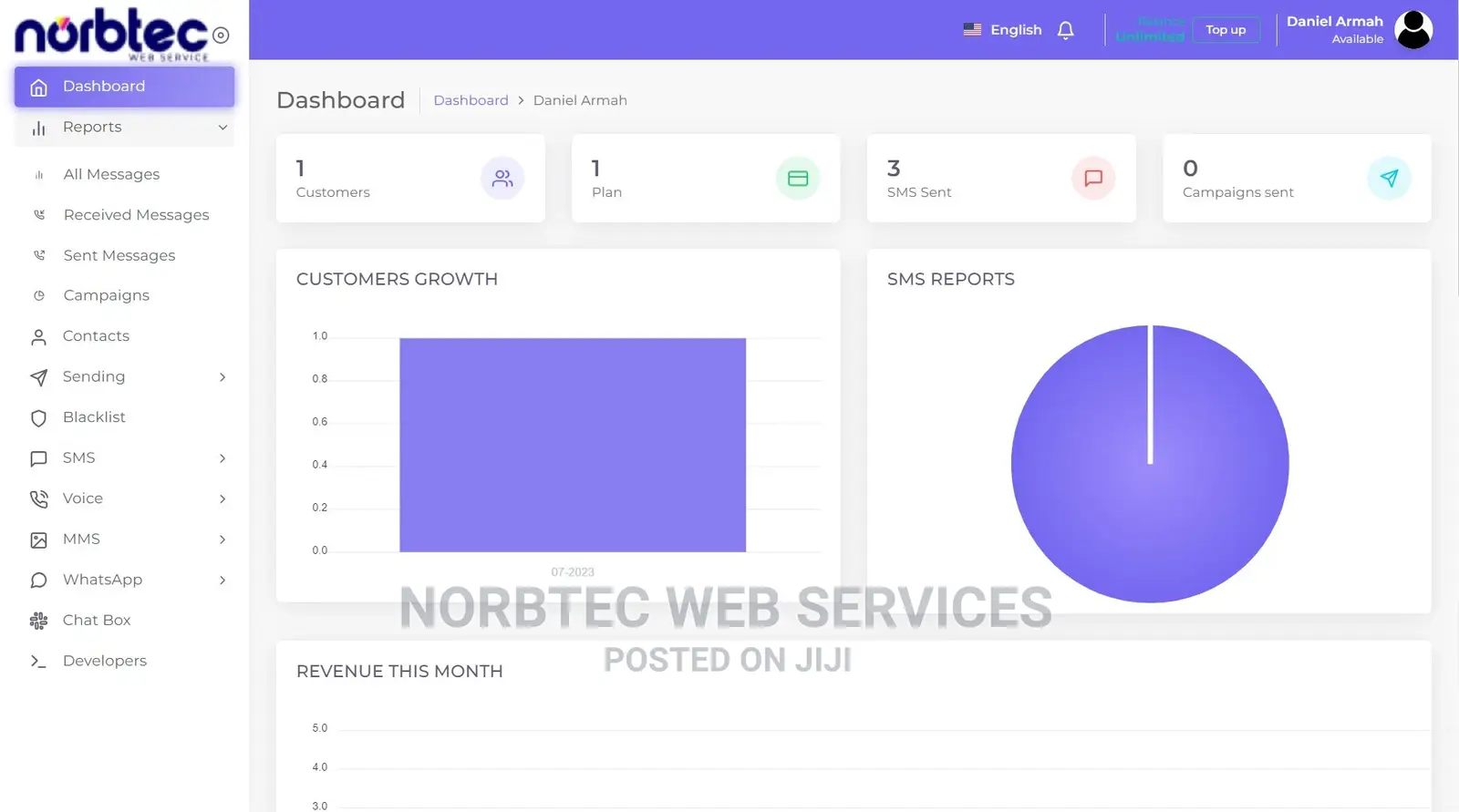
Task: Click the Customers card users icon
Action: coord(502,179)
